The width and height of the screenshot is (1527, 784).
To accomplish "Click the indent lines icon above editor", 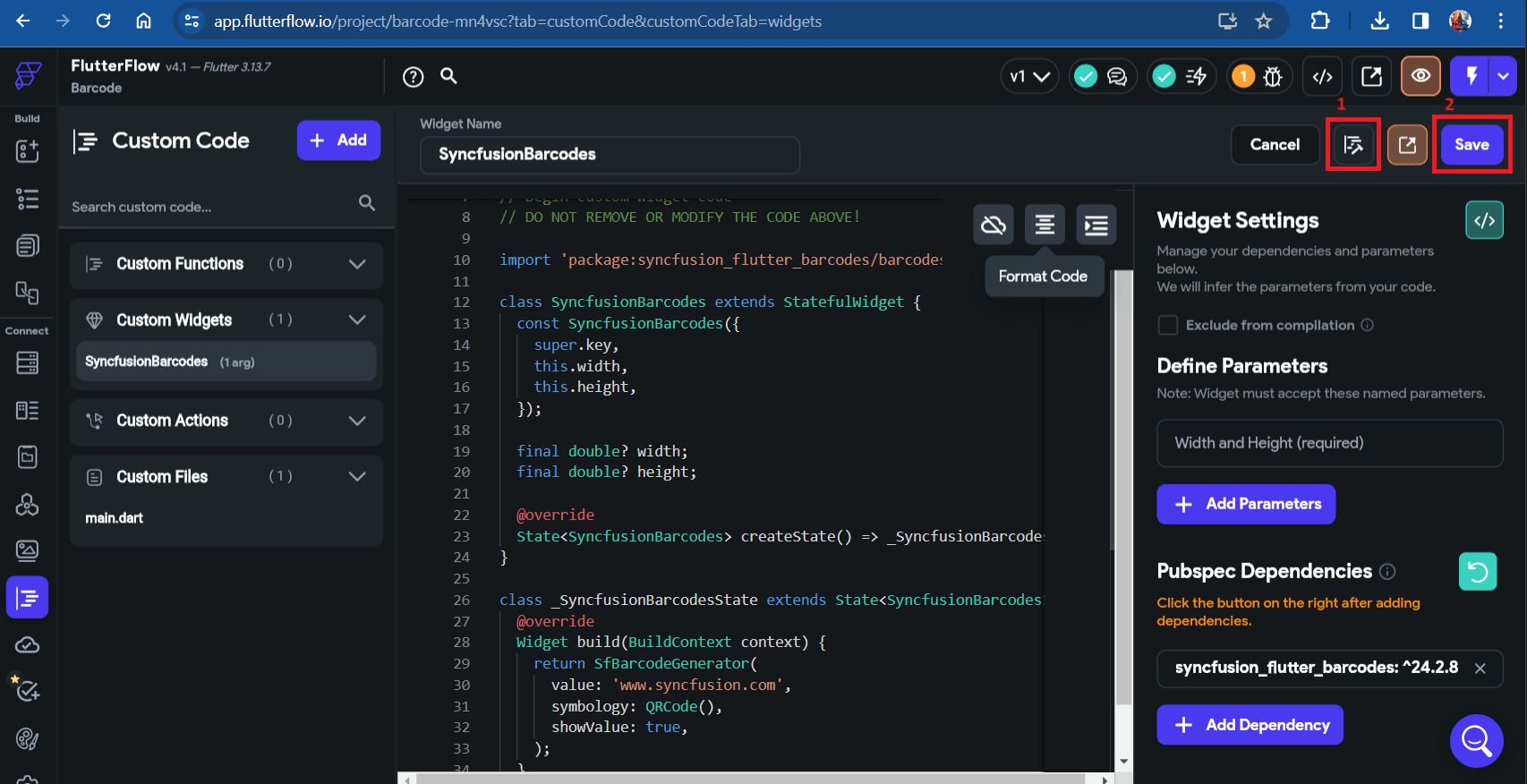I will point(1096,225).
